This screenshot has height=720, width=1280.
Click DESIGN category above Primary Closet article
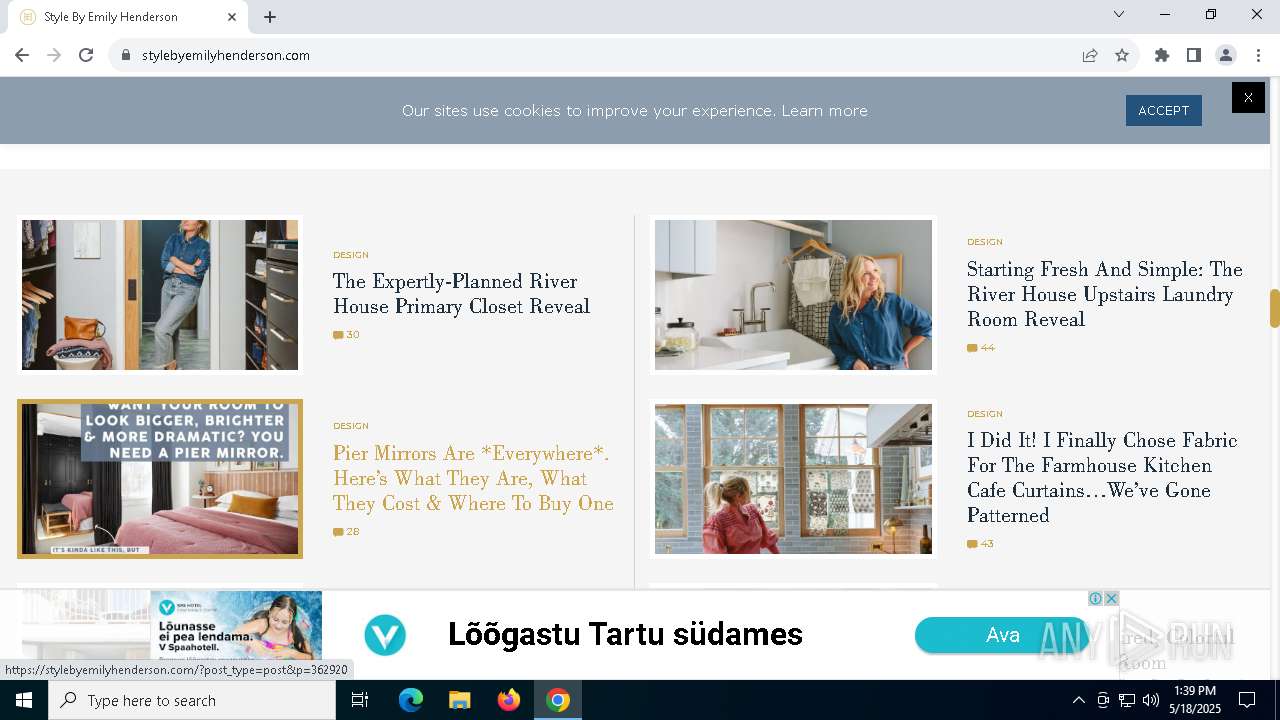tap(351, 255)
